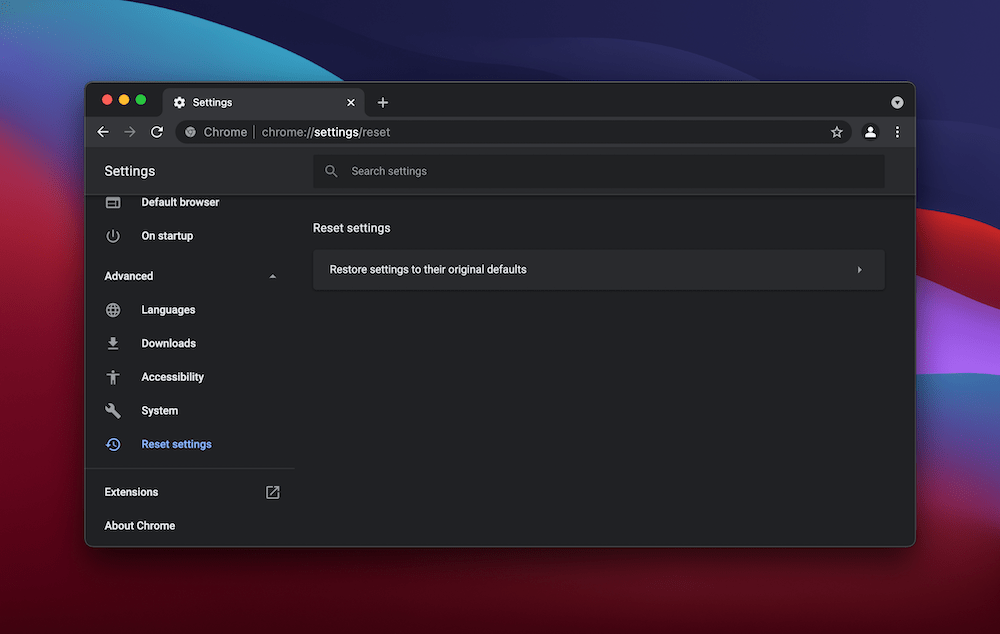Viewport: 1000px width, 634px height.
Task: Click the Downloads icon in sidebar
Action: (x=113, y=343)
